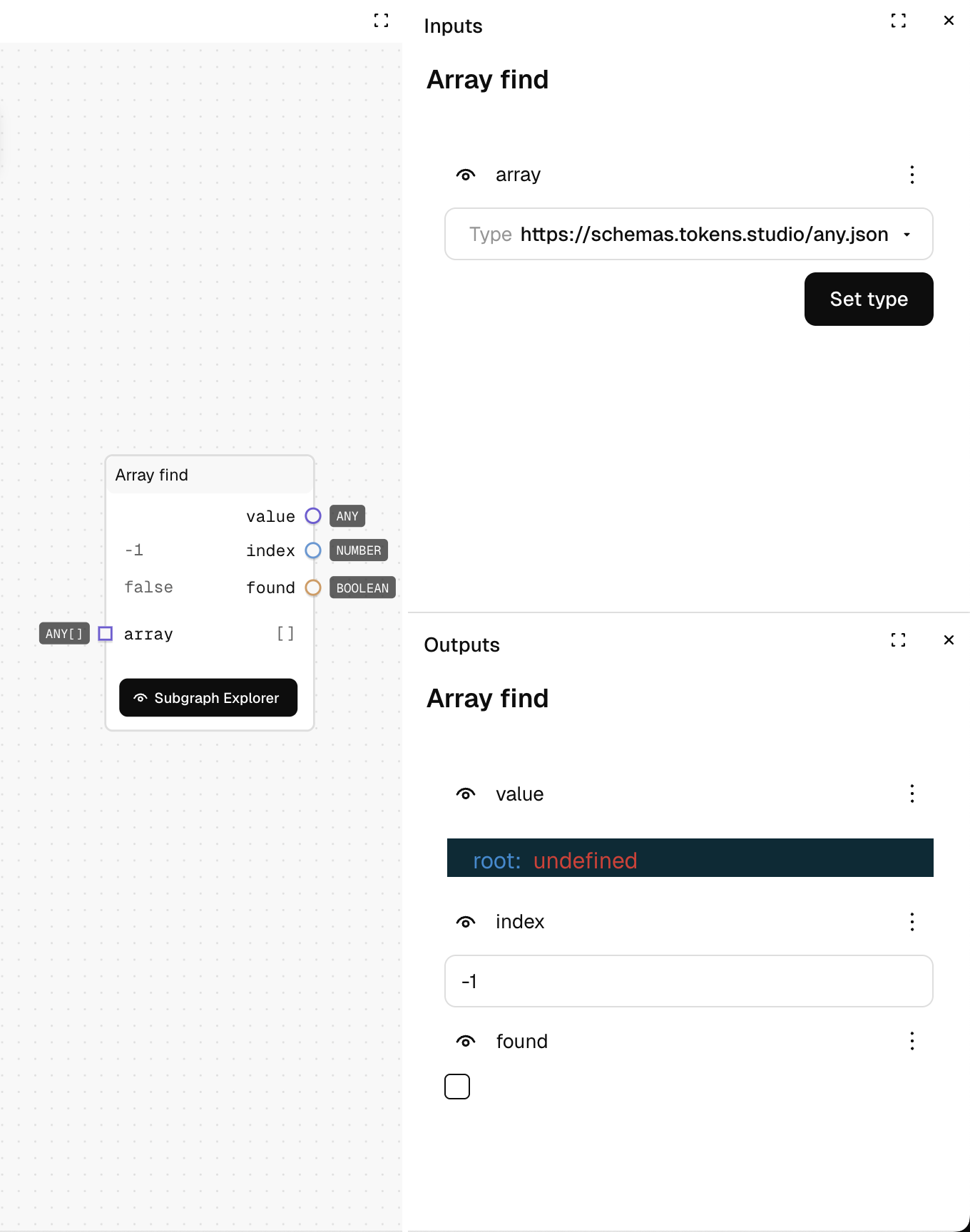Click the ANY[] type badge
Screen dimensions: 970x1232
[x=64, y=633]
